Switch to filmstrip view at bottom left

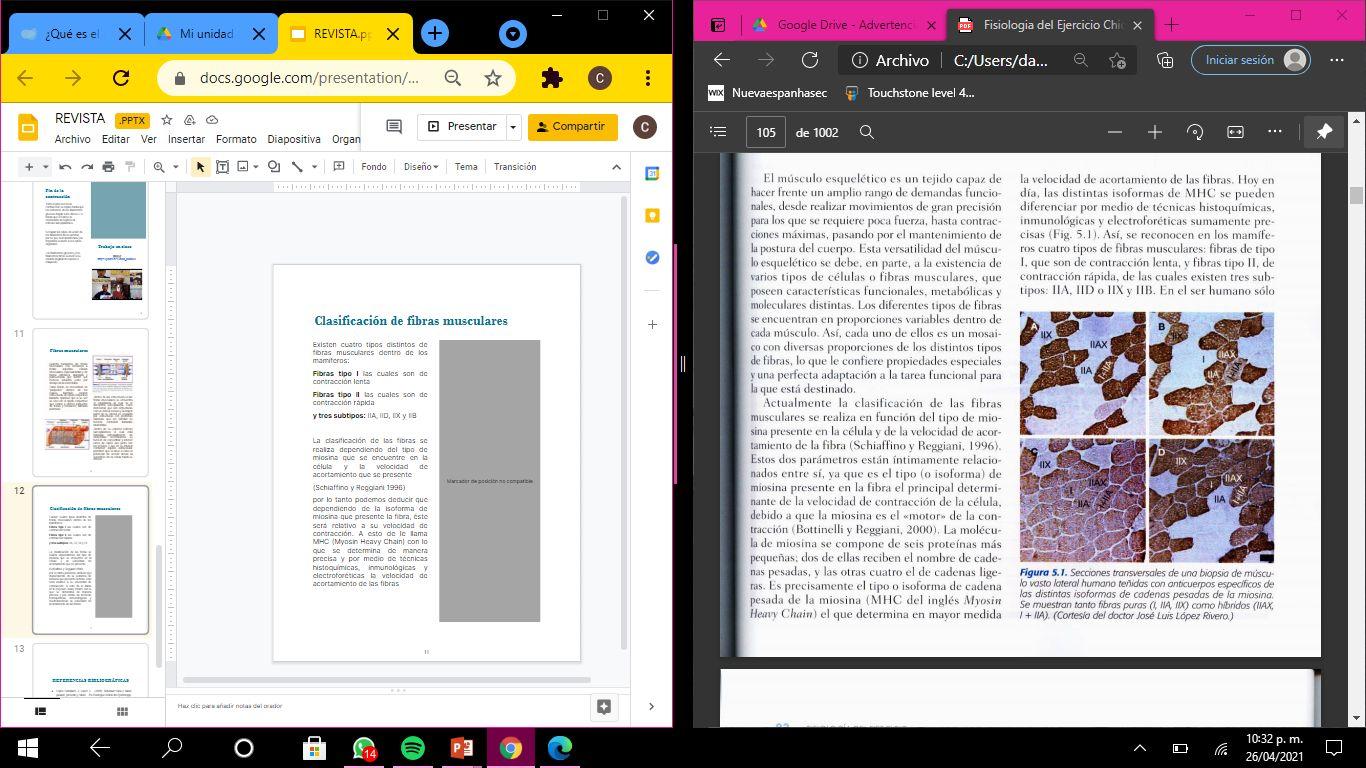coord(41,711)
